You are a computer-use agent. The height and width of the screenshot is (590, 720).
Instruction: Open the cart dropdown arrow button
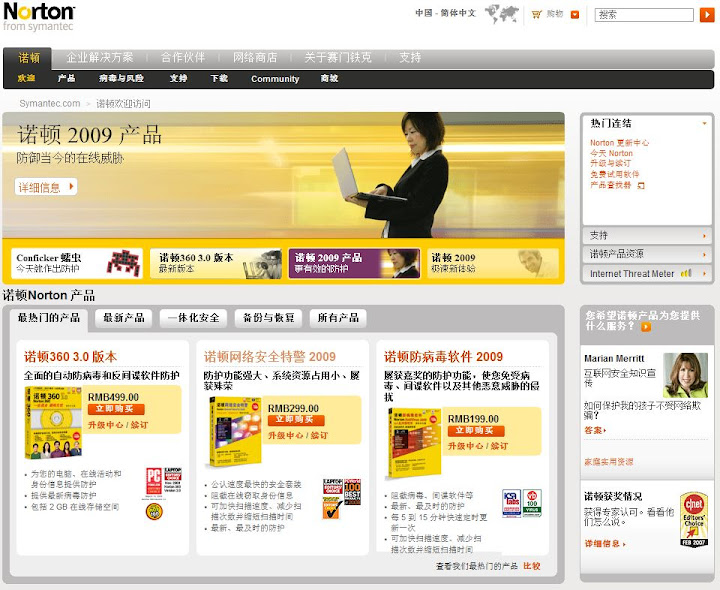tap(575, 15)
